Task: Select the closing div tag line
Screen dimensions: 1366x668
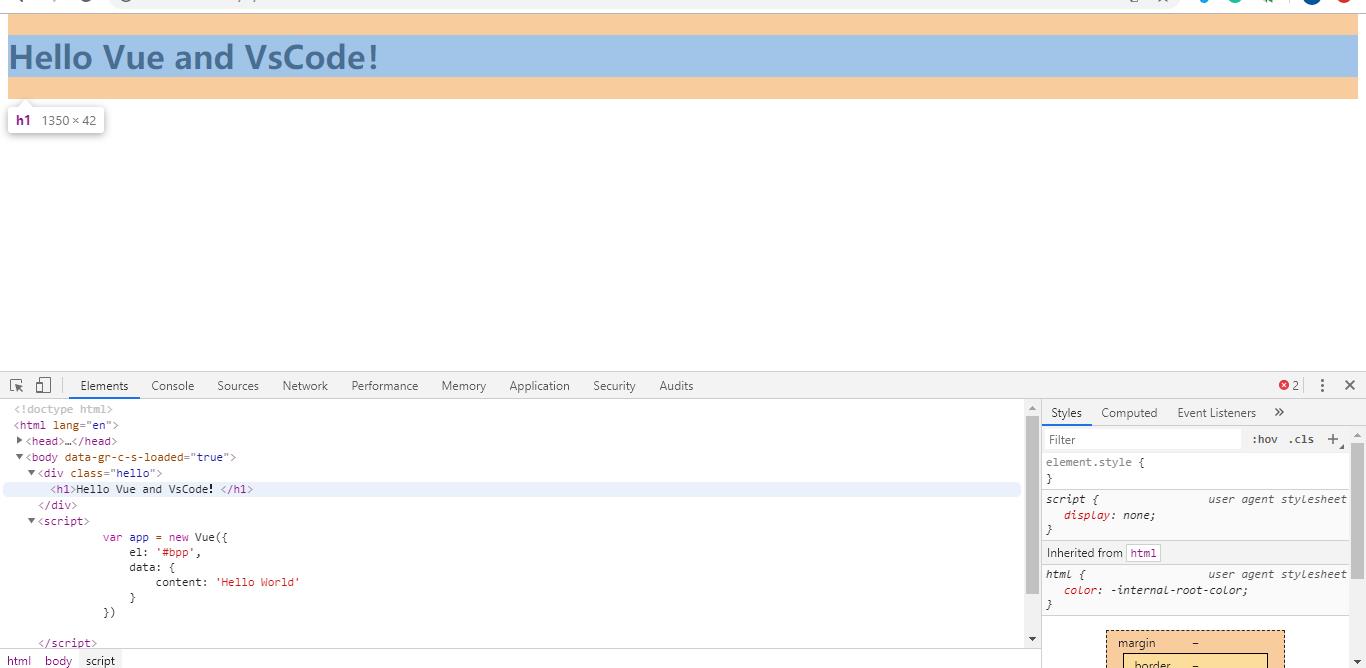Action: pos(57,505)
